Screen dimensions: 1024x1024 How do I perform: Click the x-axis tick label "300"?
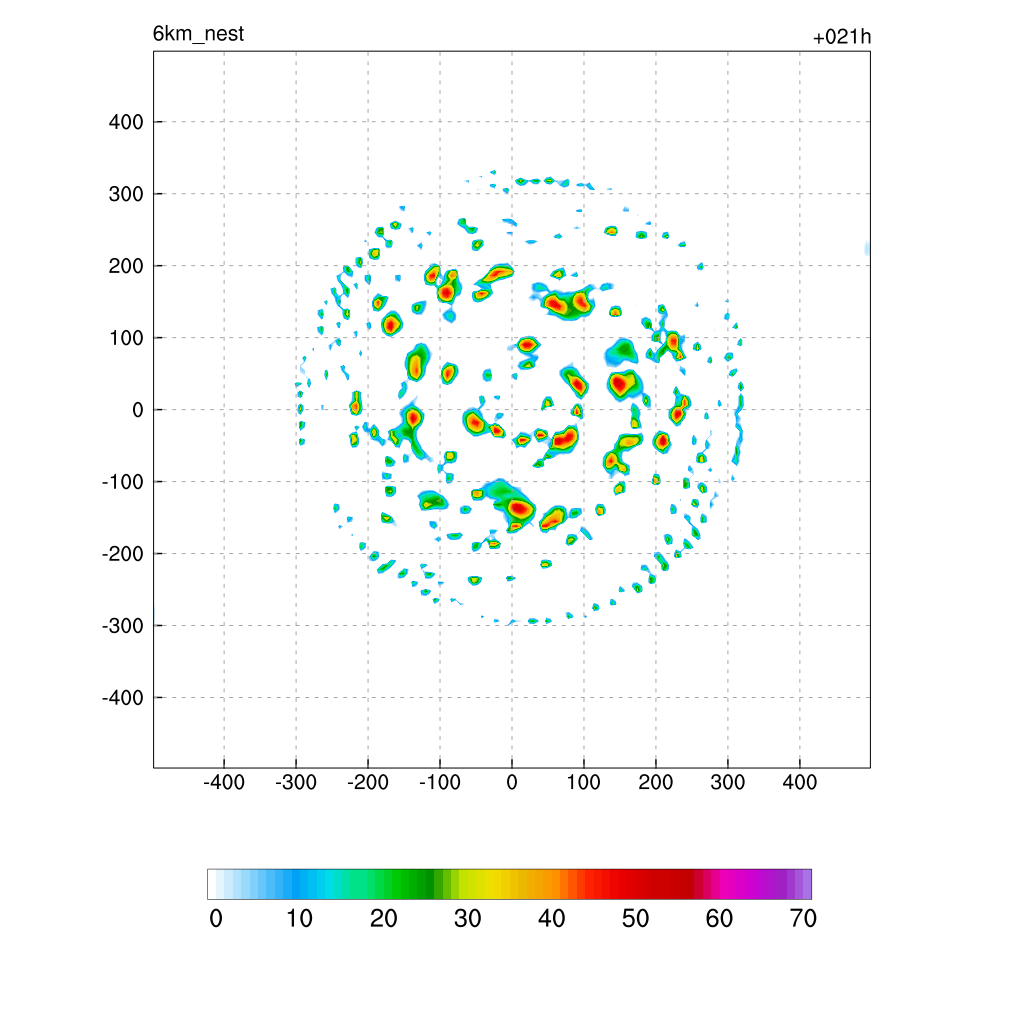tap(728, 782)
